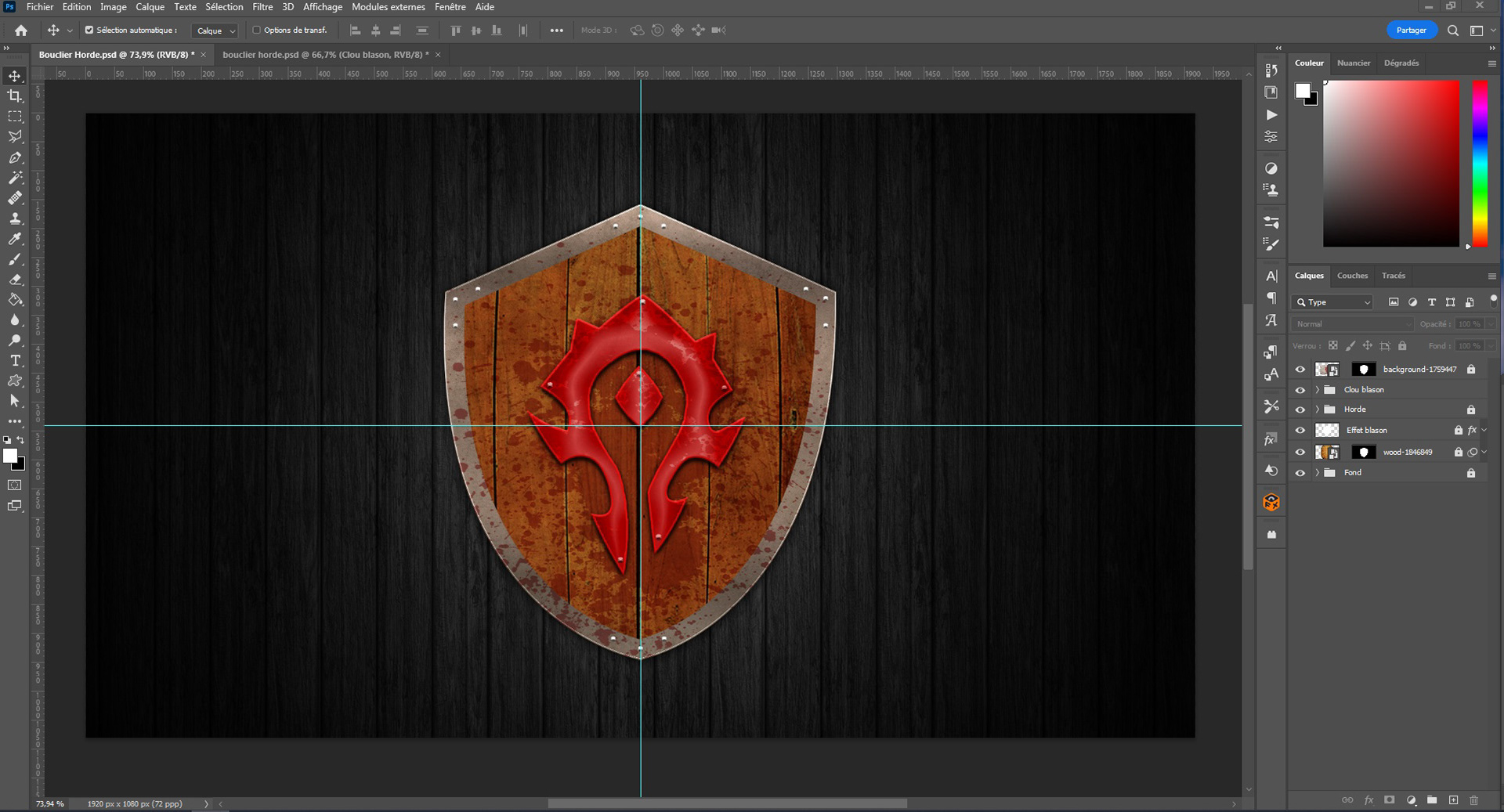Select the Crop tool
The image size is (1504, 812).
15,96
